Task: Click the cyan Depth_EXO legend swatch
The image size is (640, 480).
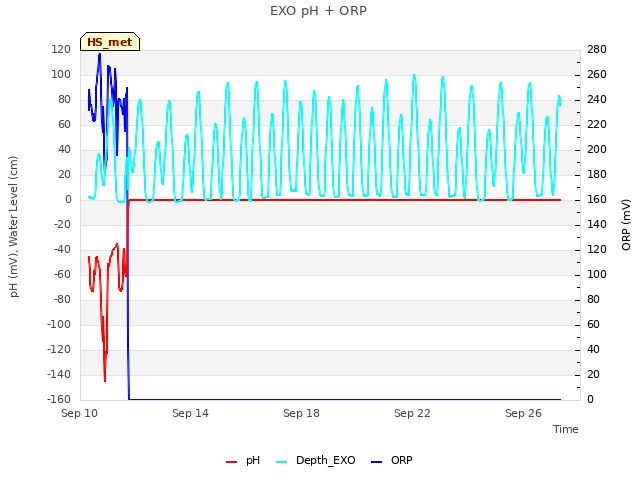Action: (282, 462)
